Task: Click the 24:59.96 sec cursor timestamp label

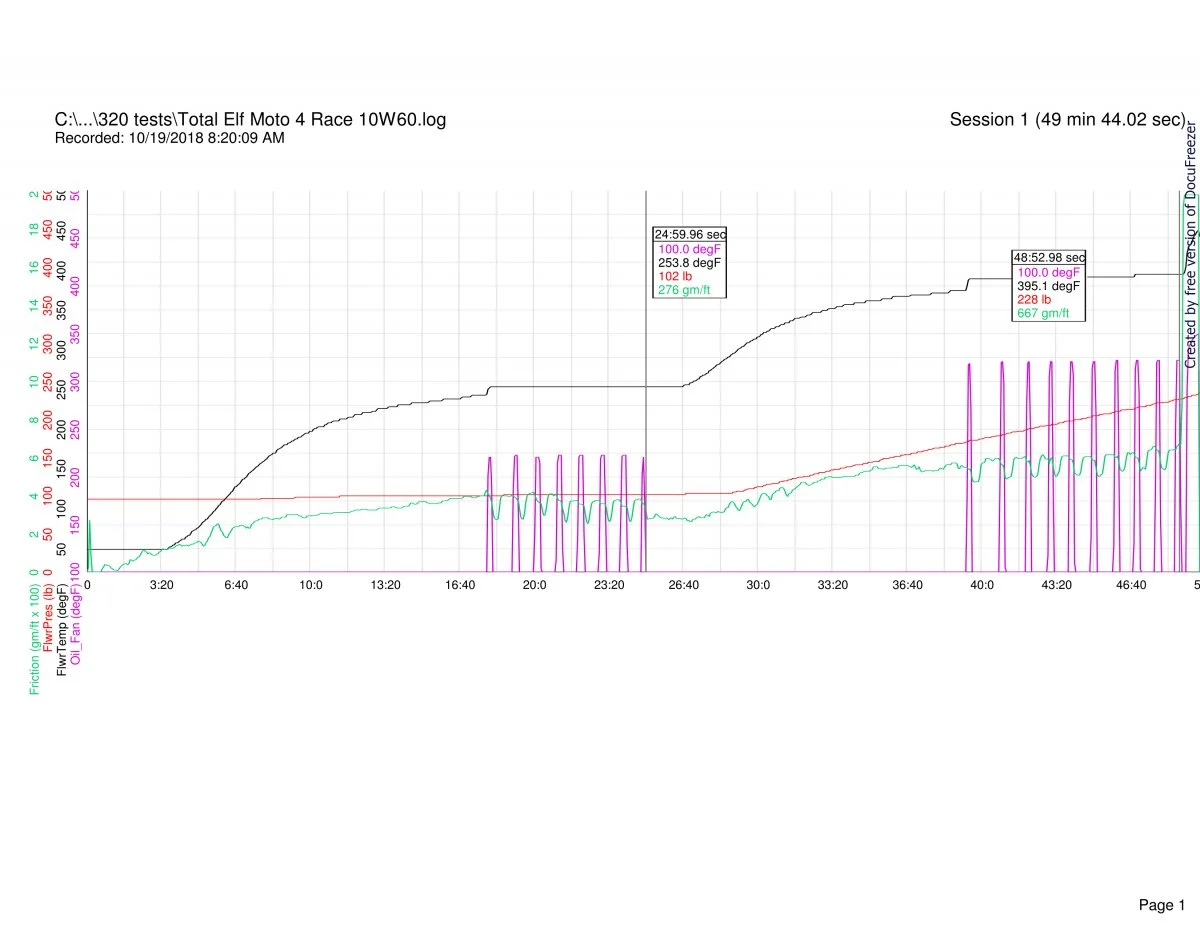Action: [690, 234]
